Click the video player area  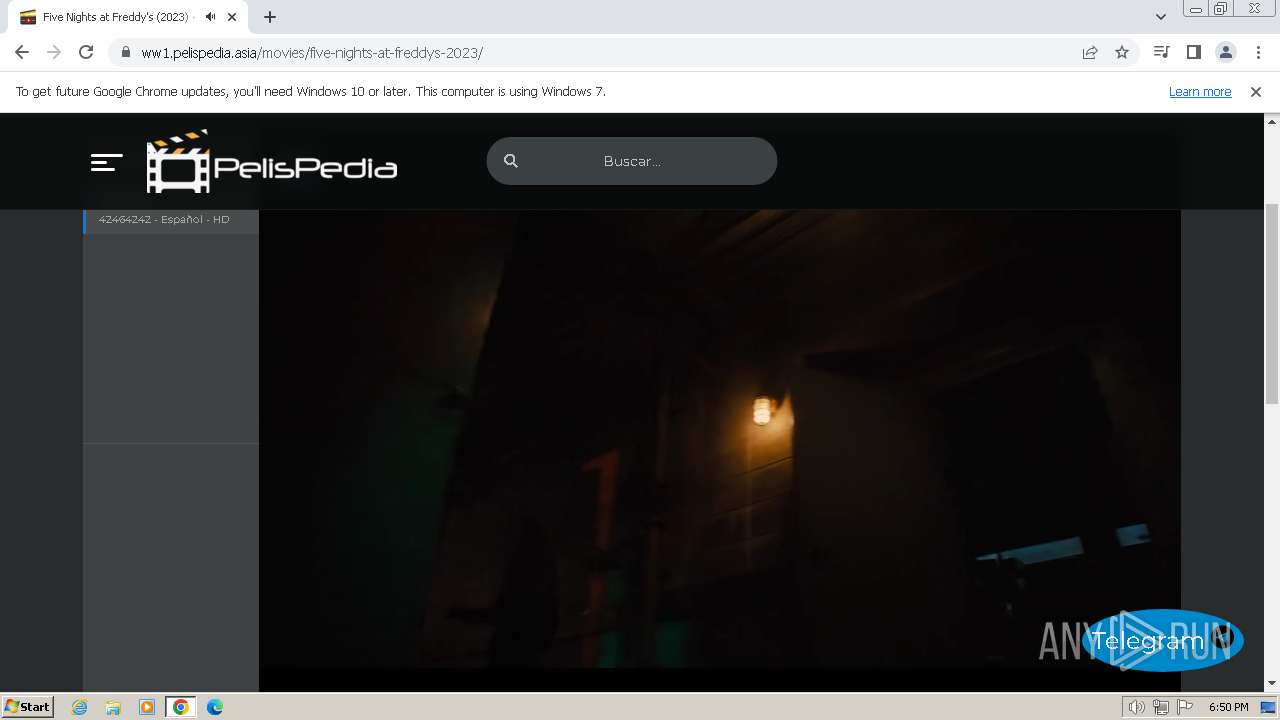[720, 438]
